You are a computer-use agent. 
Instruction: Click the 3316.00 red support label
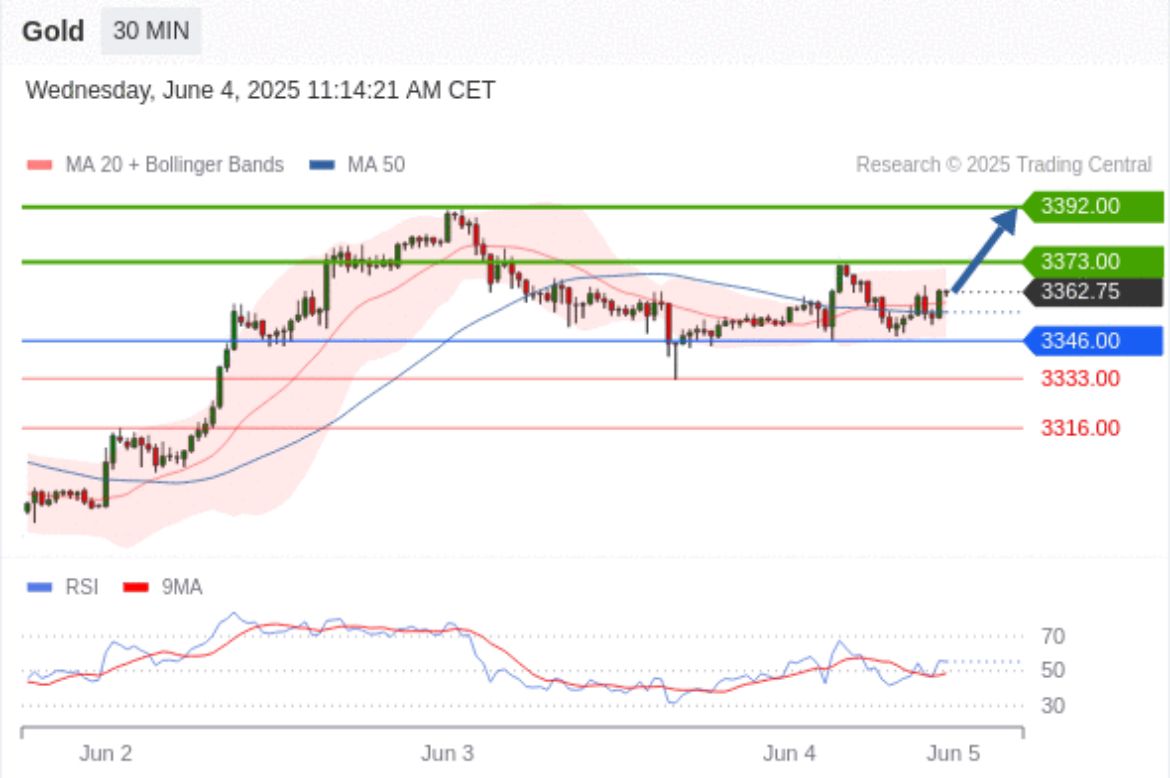(x=1080, y=428)
